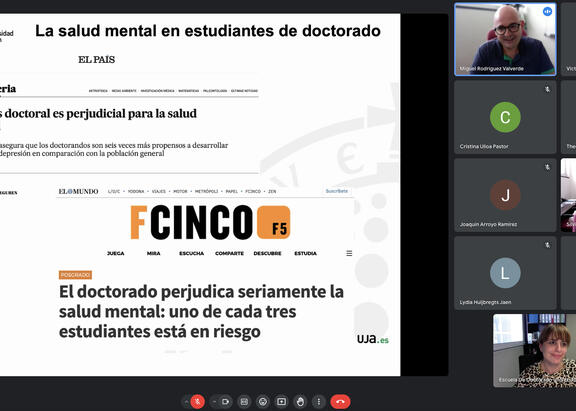Select ESTUDIA in the FCINCO menu

[305, 253]
